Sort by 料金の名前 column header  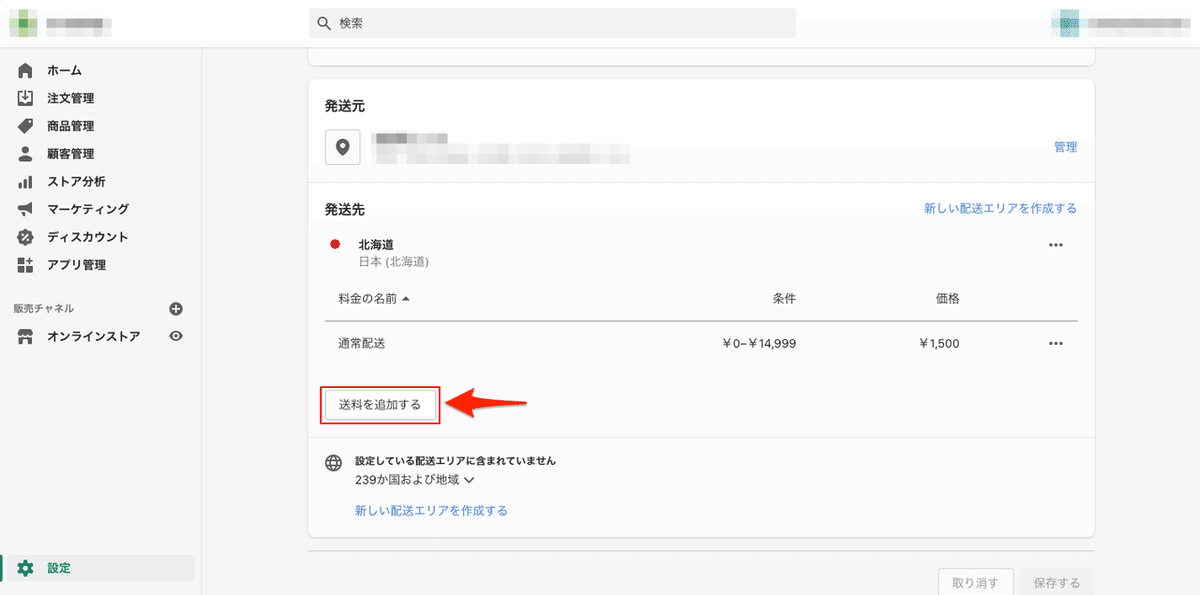(374, 299)
